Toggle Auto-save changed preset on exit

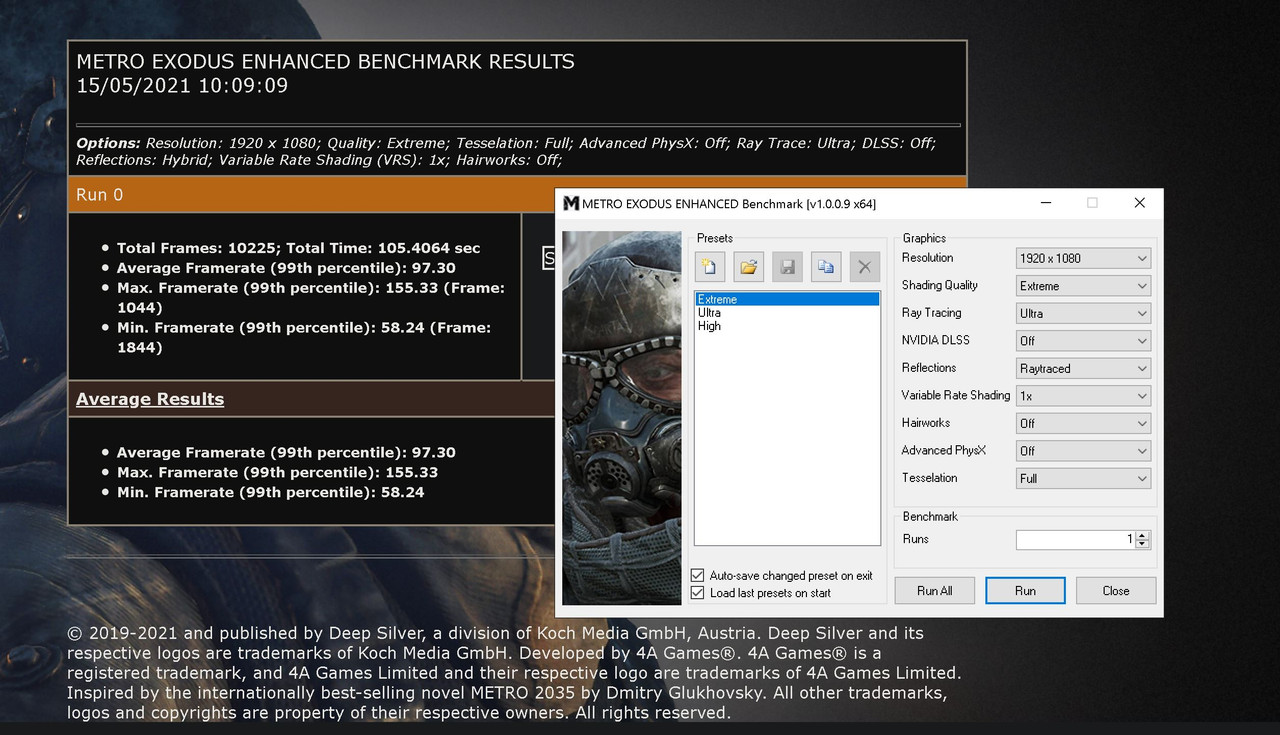(x=698, y=576)
